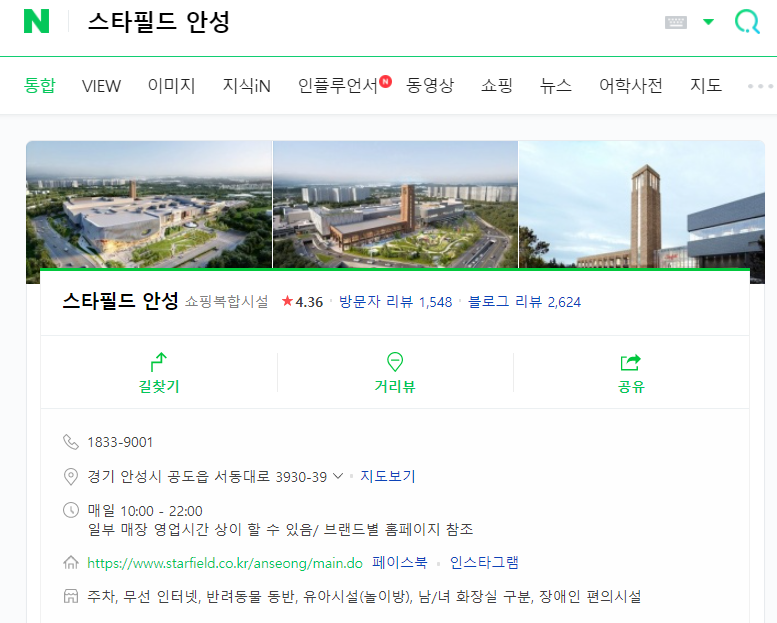The image size is (777, 623).
Task: Click the 공유 share icon
Action: [x=631, y=362]
